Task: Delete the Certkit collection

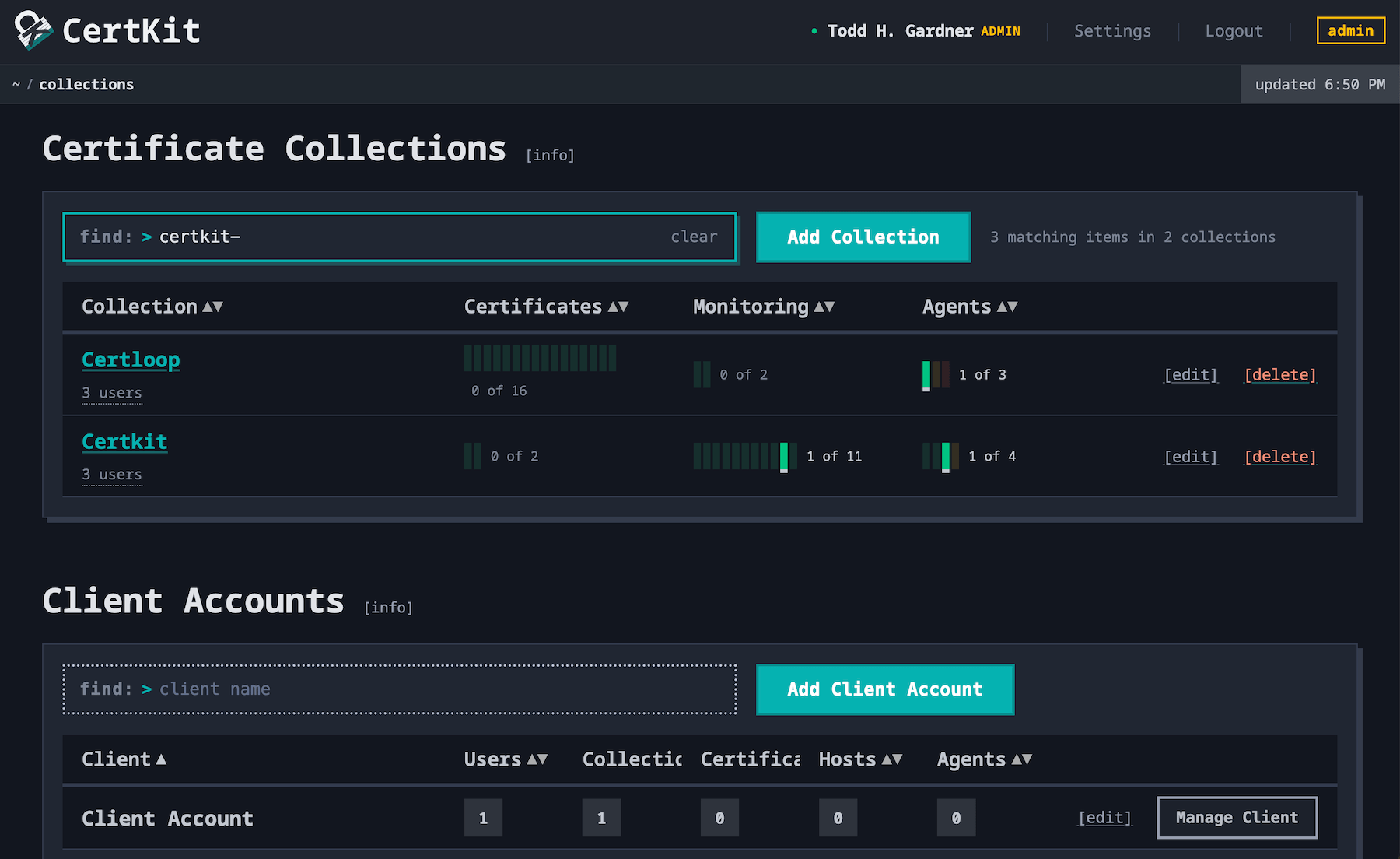Action: point(1280,457)
